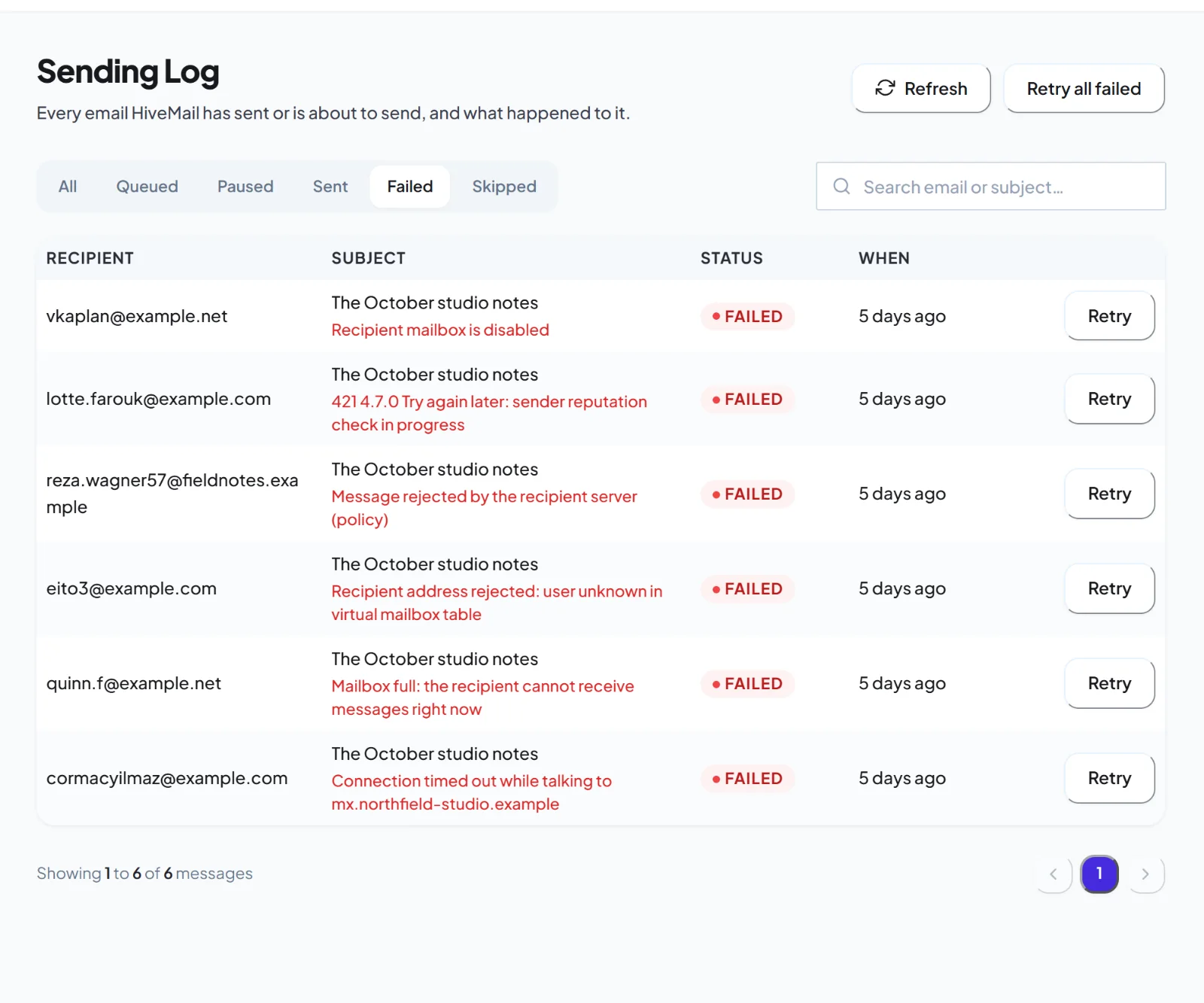Click '5 days ago' in cormacyilmaz row
1204x1003 pixels.
902,778
